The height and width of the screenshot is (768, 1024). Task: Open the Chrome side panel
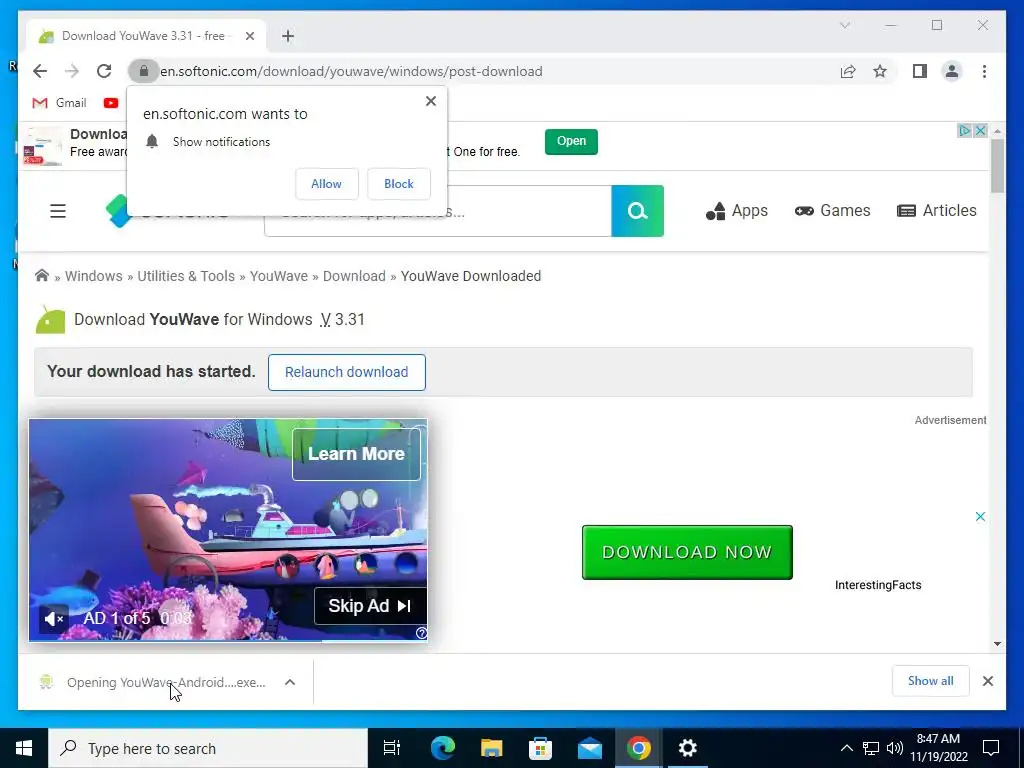point(920,71)
